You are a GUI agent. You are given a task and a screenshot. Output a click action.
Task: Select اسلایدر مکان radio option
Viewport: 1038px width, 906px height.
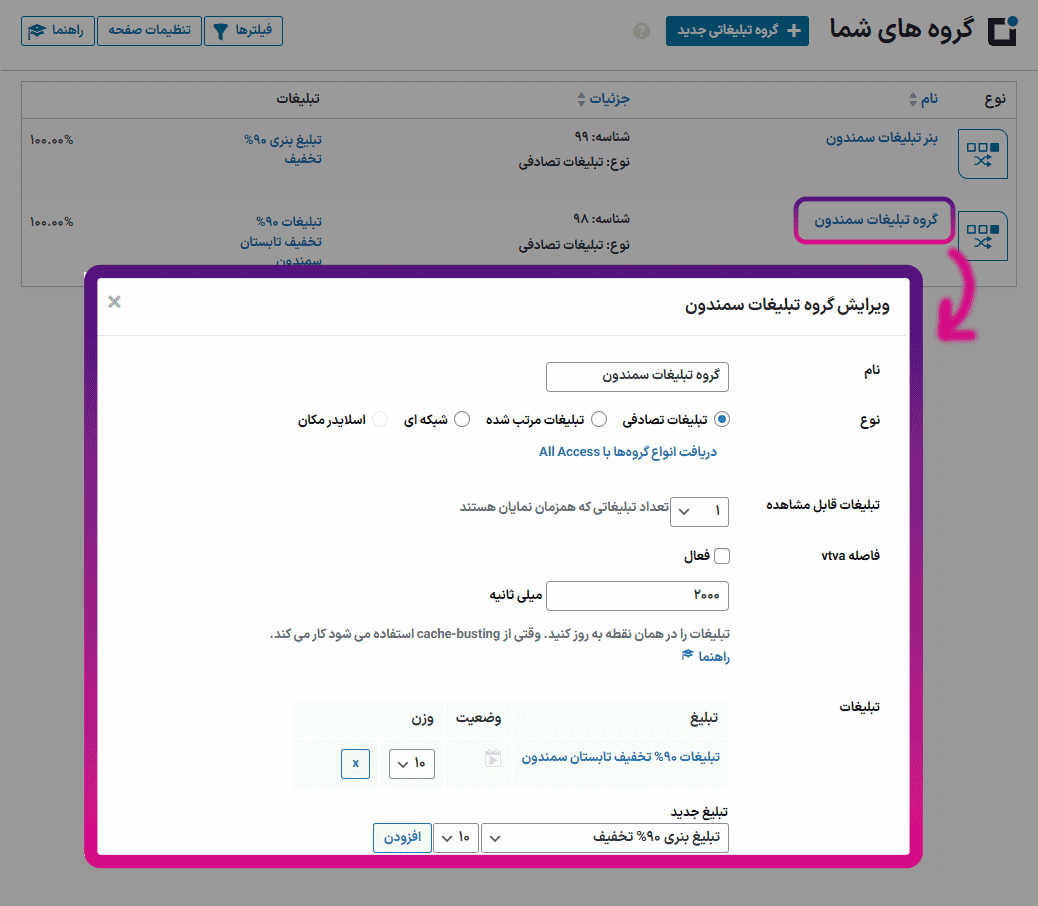click(x=380, y=420)
